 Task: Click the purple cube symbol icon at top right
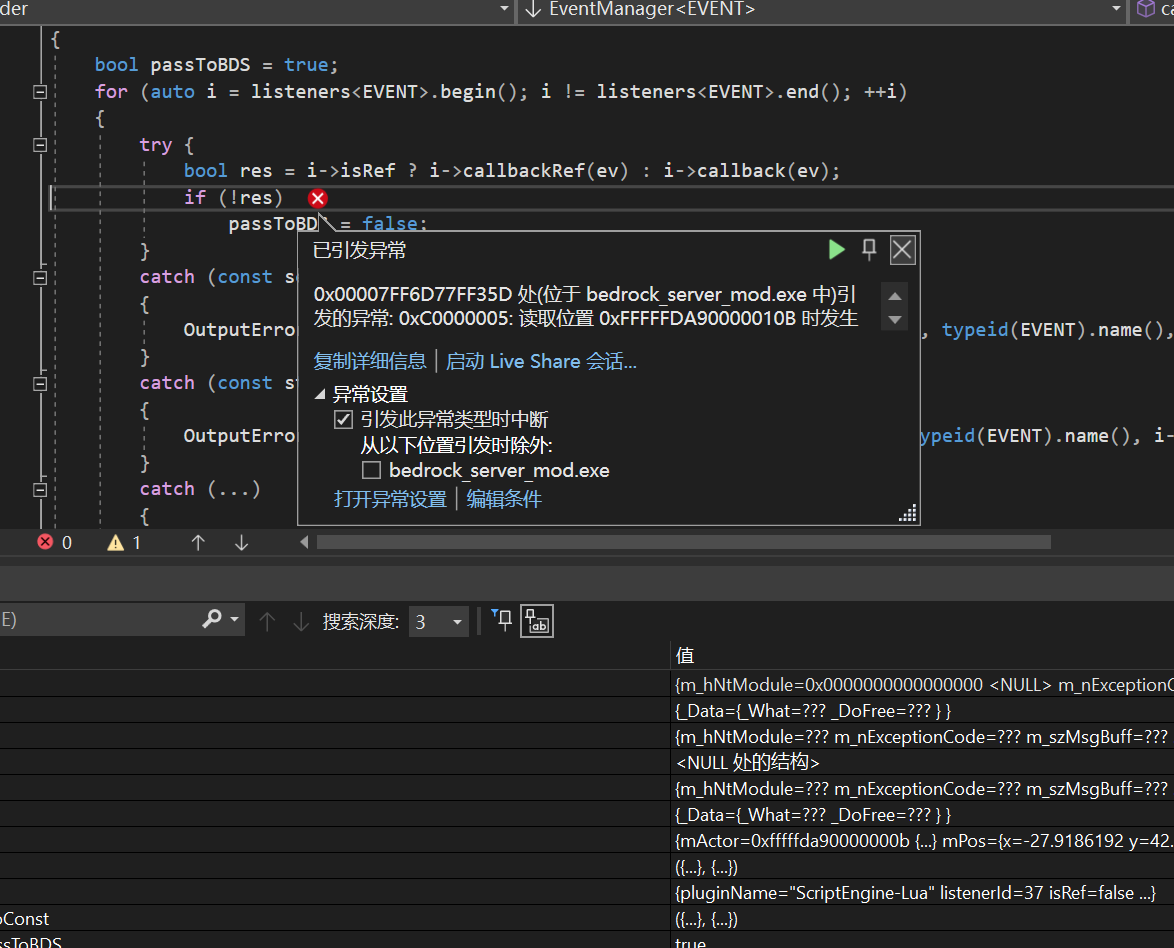(1148, 10)
